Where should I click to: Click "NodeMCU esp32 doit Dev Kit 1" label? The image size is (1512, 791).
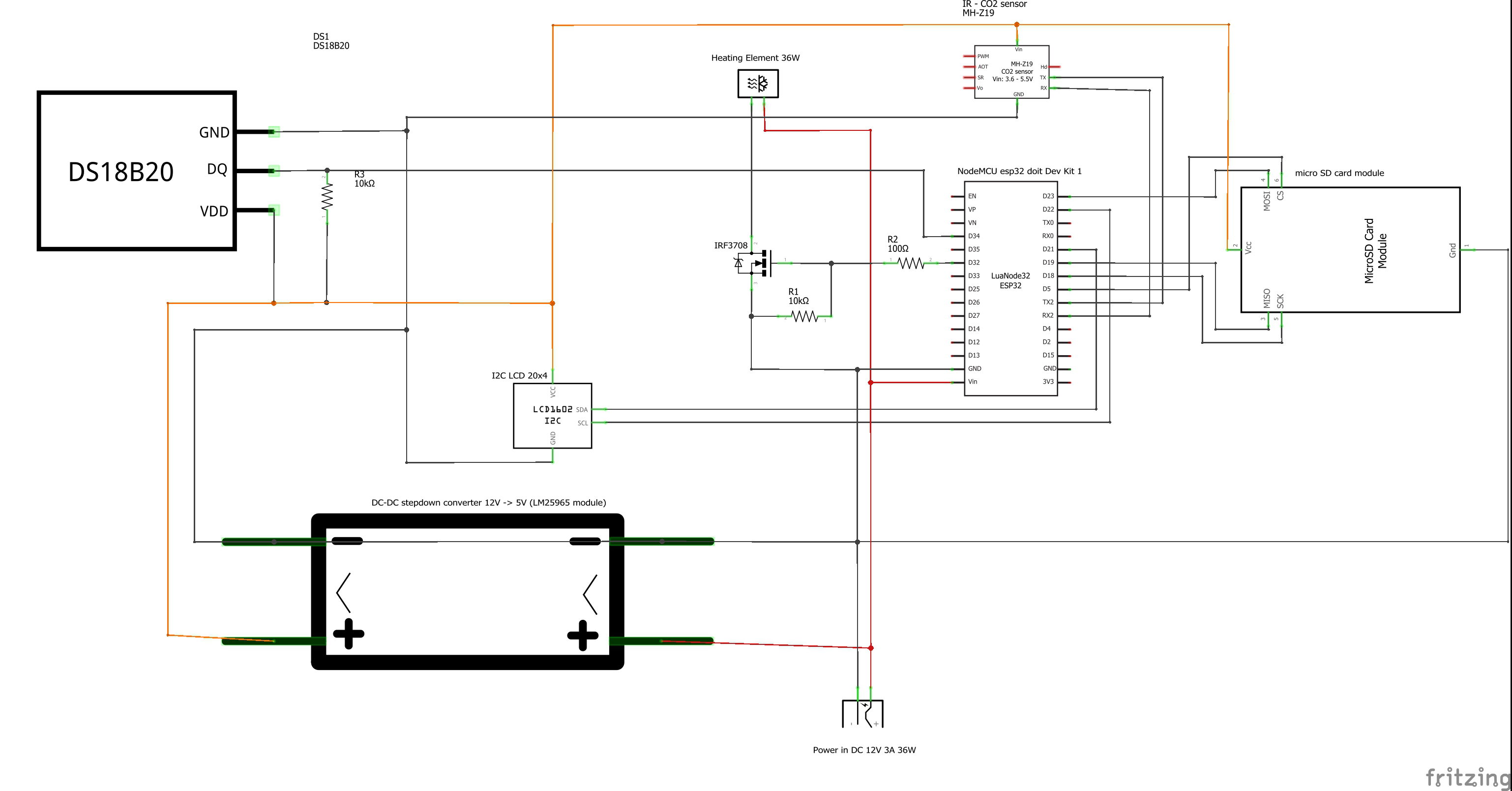click(x=1019, y=172)
